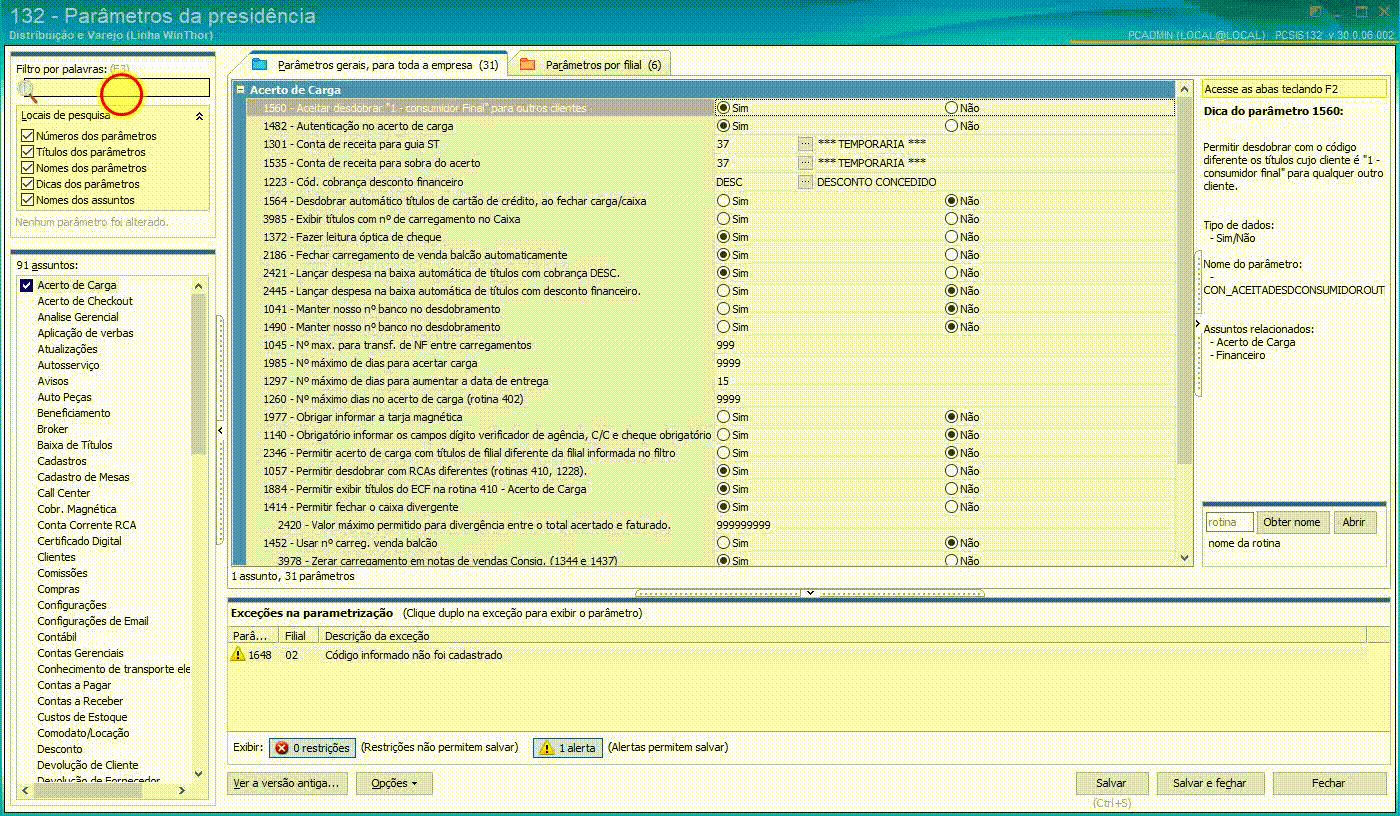Collapse the Acerto de Carga group header
Screen dimensions: 1400x816
pos(241,90)
